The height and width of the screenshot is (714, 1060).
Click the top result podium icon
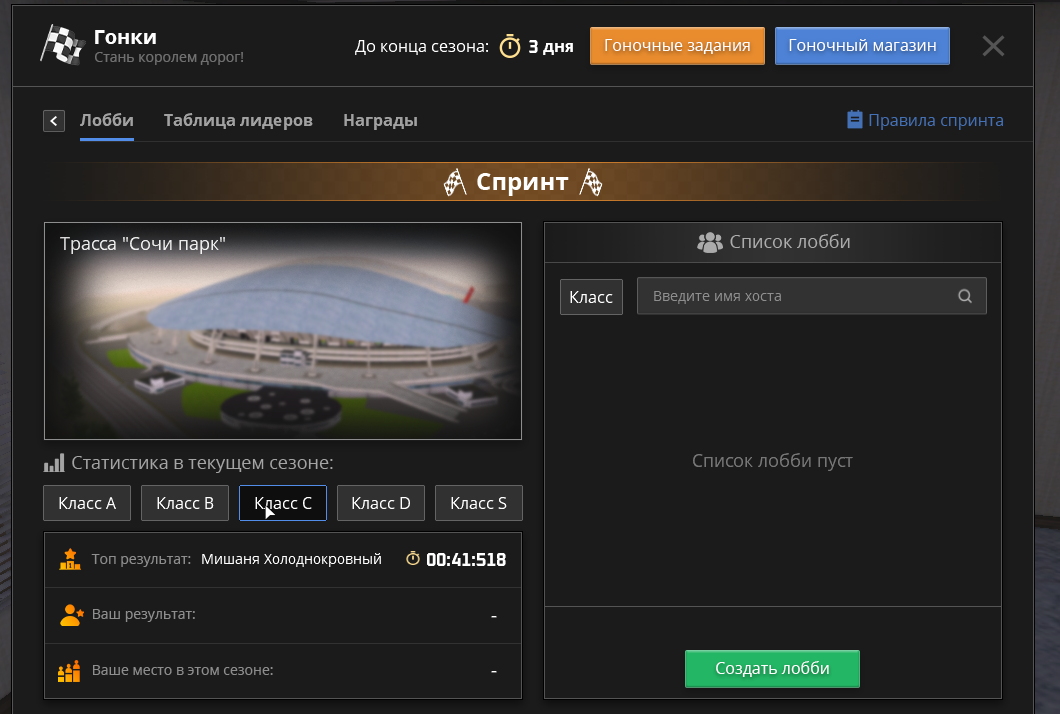pyautogui.click(x=70, y=559)
